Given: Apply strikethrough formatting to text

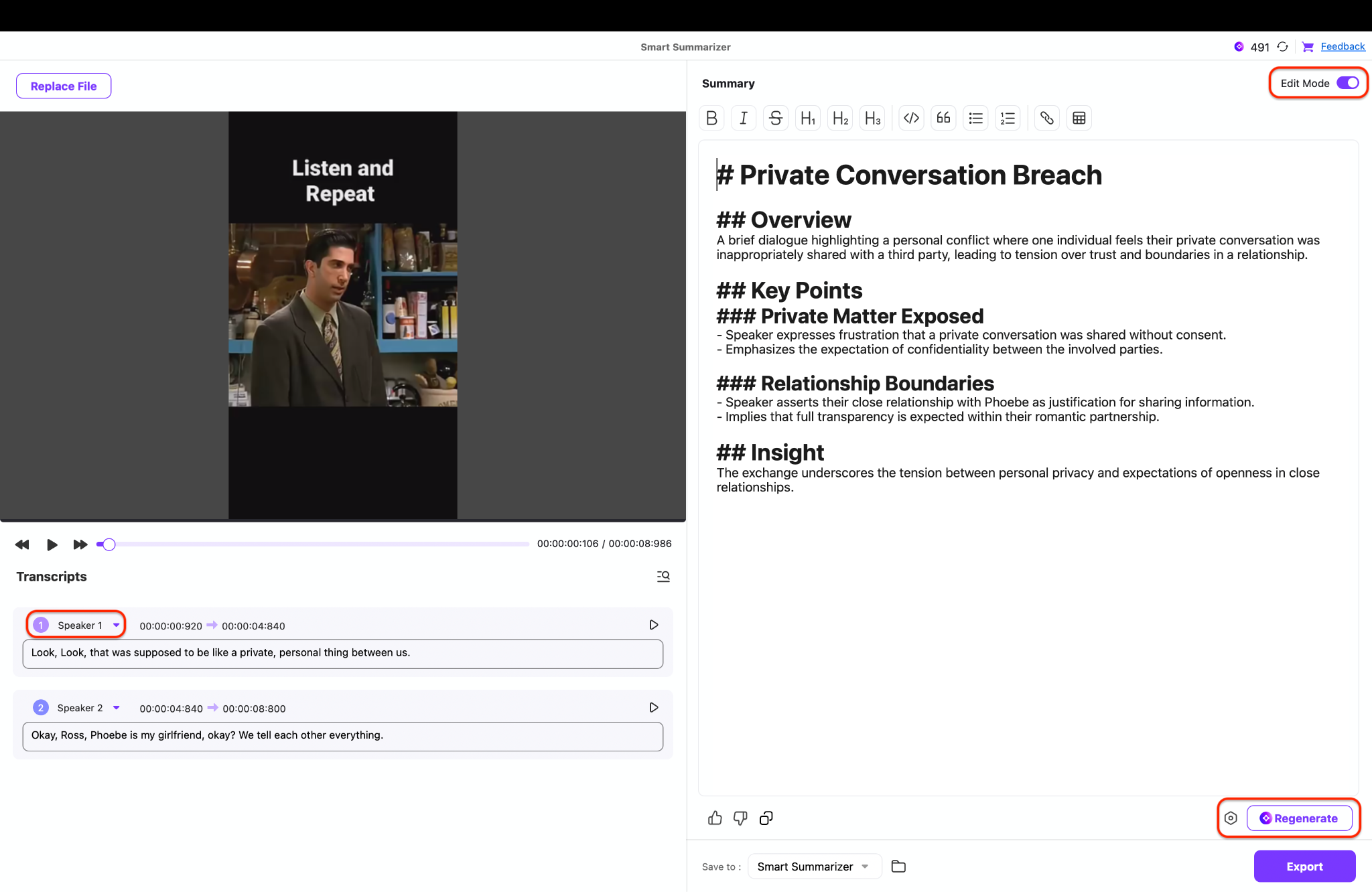Looking at the screenshot, I should coord(775,117).
